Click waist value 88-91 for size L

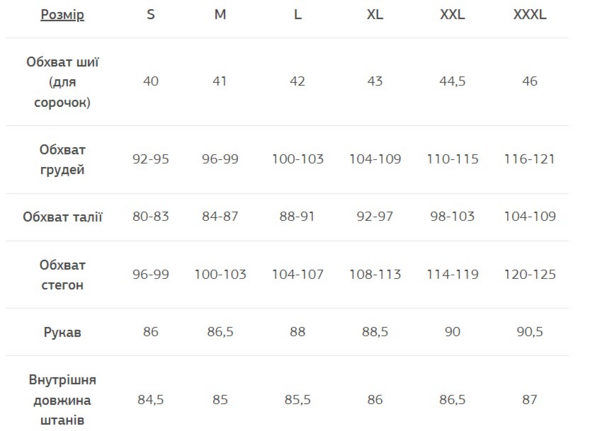[298, 217]
